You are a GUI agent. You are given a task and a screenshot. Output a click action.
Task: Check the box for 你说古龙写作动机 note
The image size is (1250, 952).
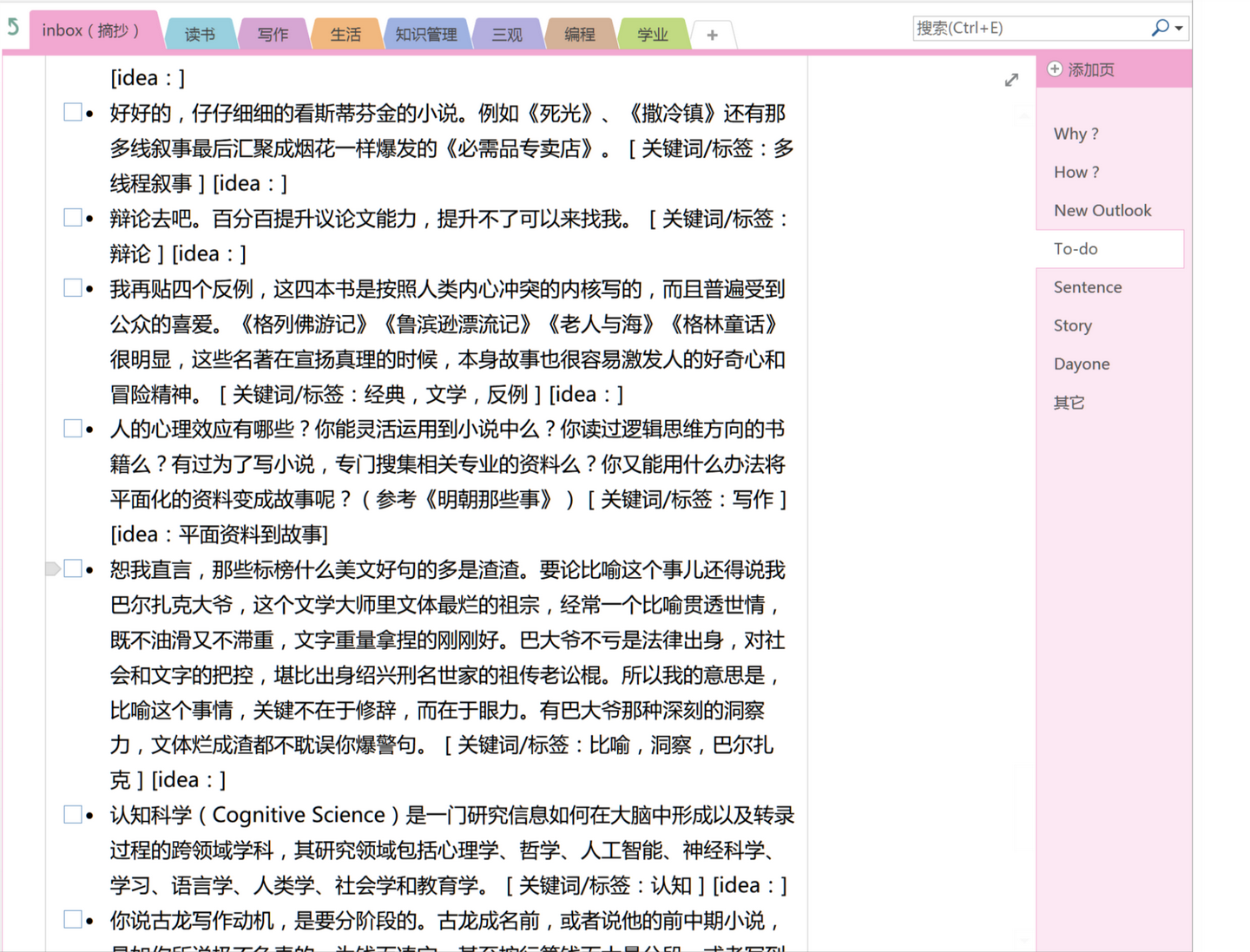73,919
